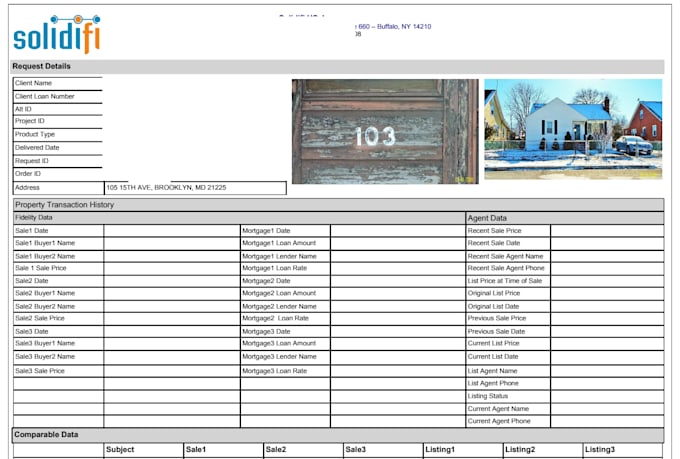Select the 'Address' label
Image resolution: width=680 pixels, height=459 pixels.
tap(27, 187)
